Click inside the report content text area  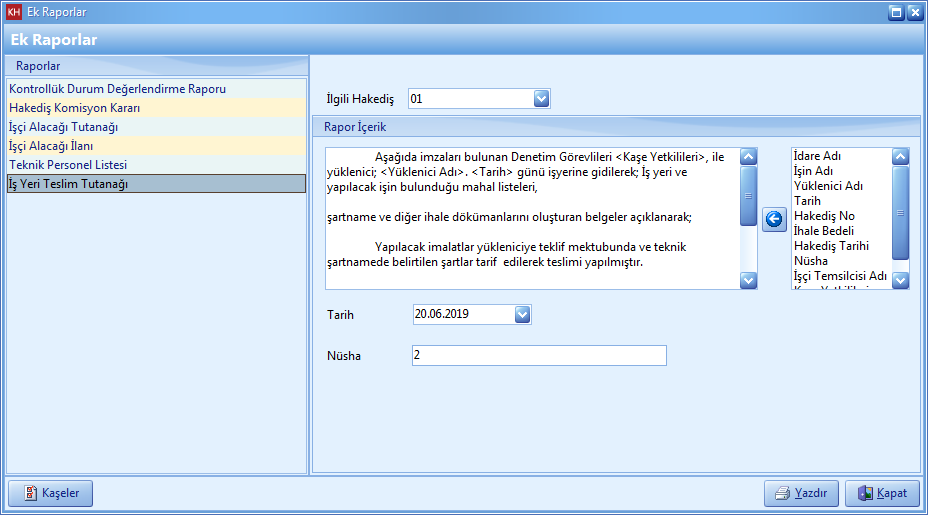532,218
